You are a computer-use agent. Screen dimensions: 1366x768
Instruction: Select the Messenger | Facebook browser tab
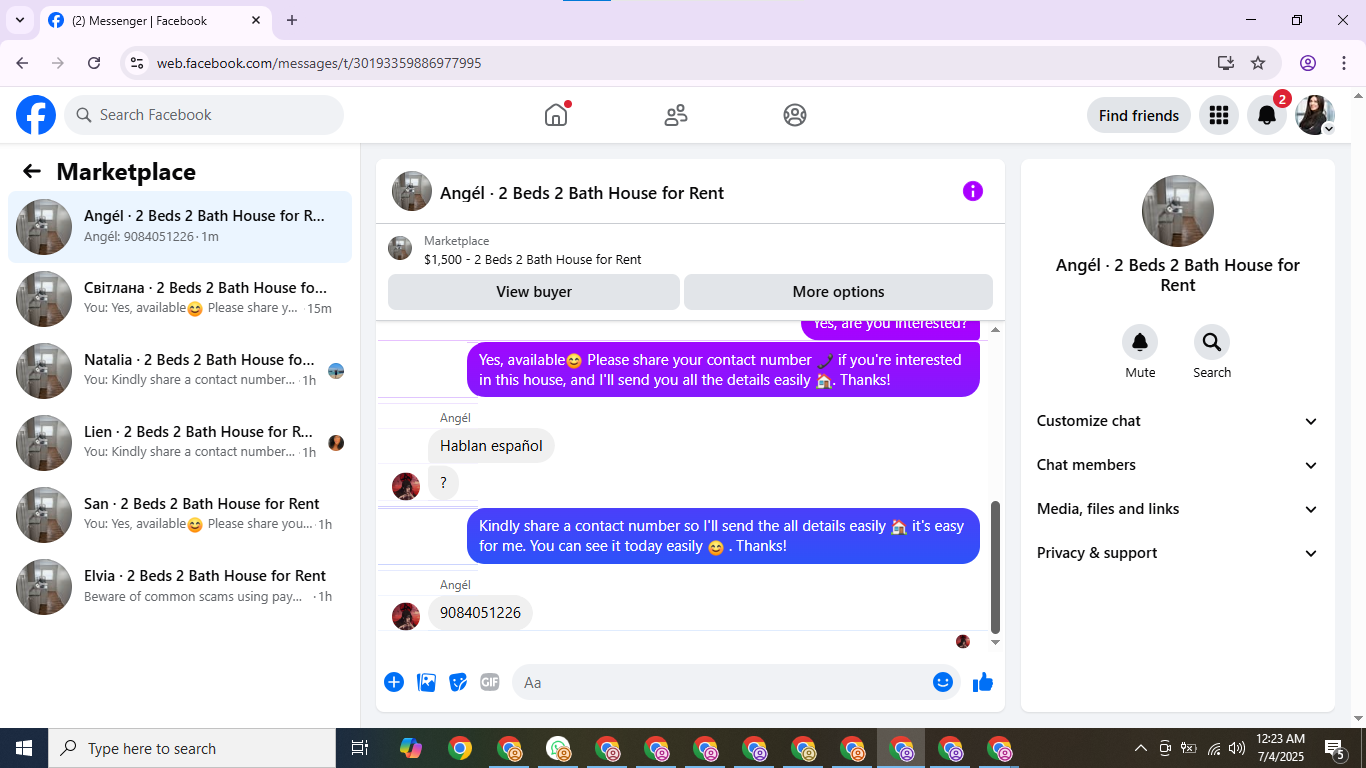pos(156,20)
